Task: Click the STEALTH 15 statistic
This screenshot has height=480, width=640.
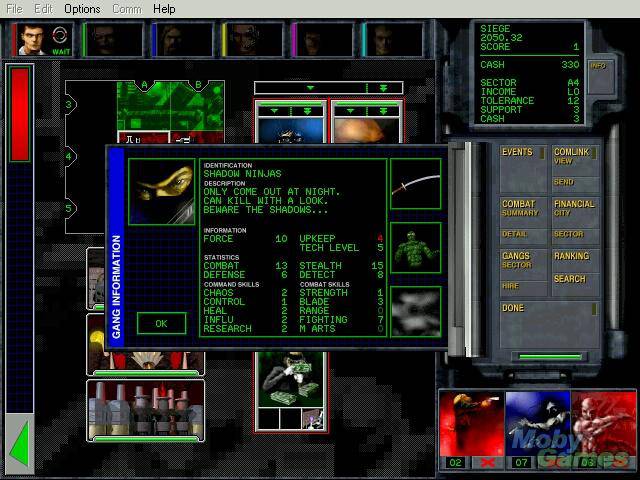Action: click(x=341, y=266)
